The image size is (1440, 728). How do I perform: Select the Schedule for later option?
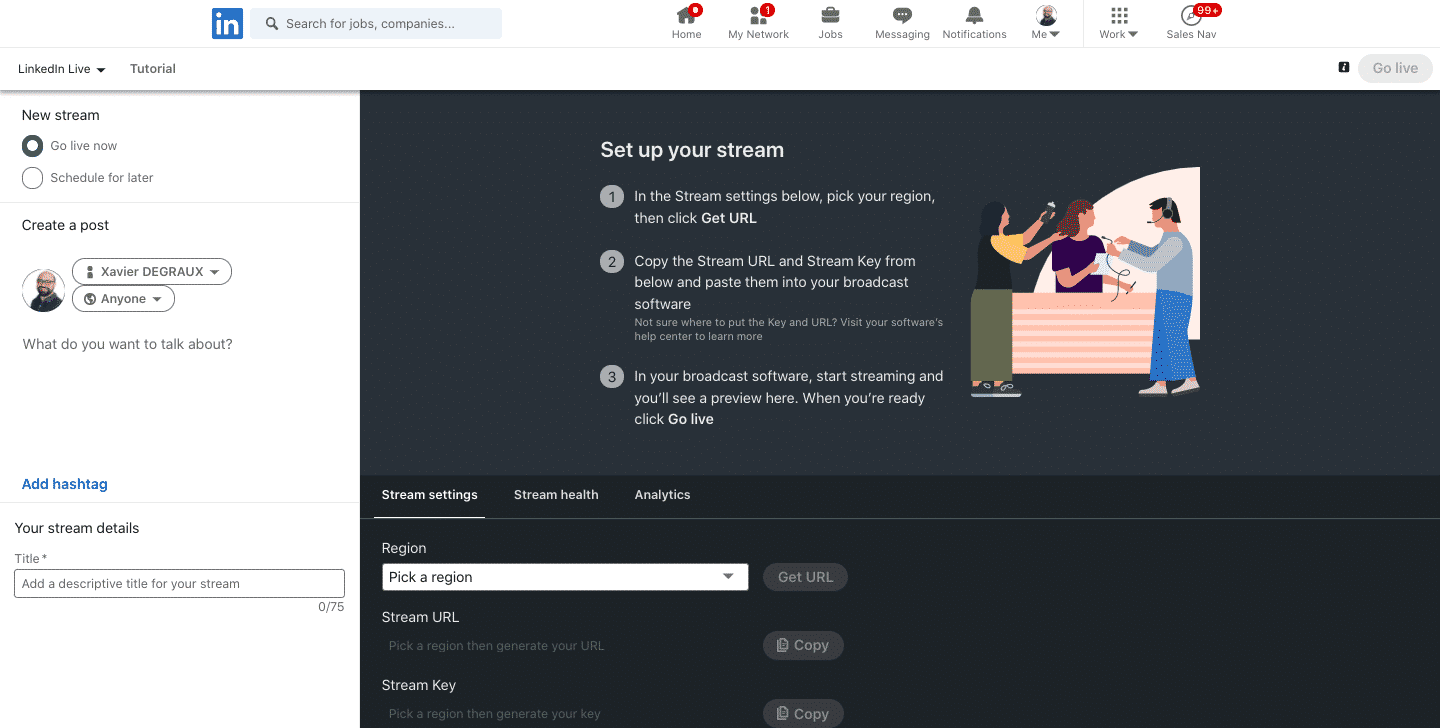[x=33, y=178]
